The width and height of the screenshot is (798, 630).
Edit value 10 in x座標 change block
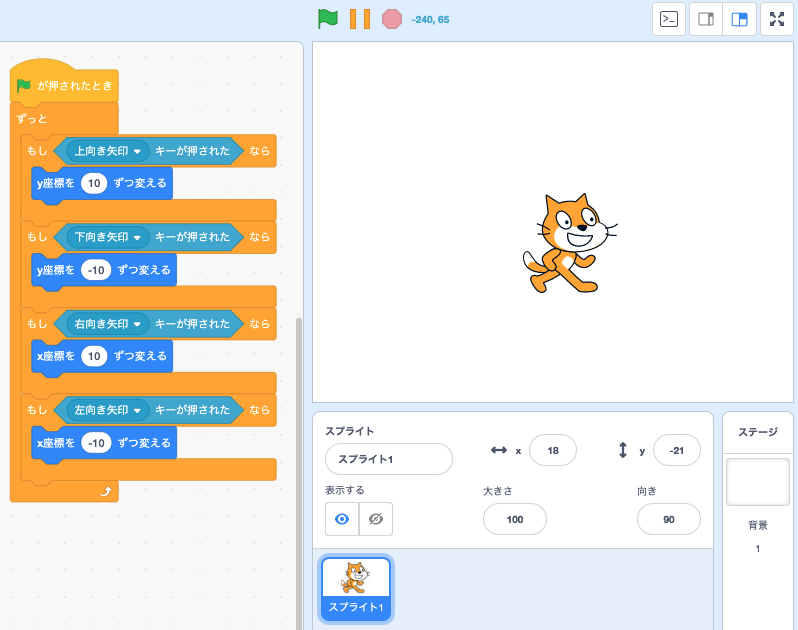pyautogui.click(x=94, y=356)
